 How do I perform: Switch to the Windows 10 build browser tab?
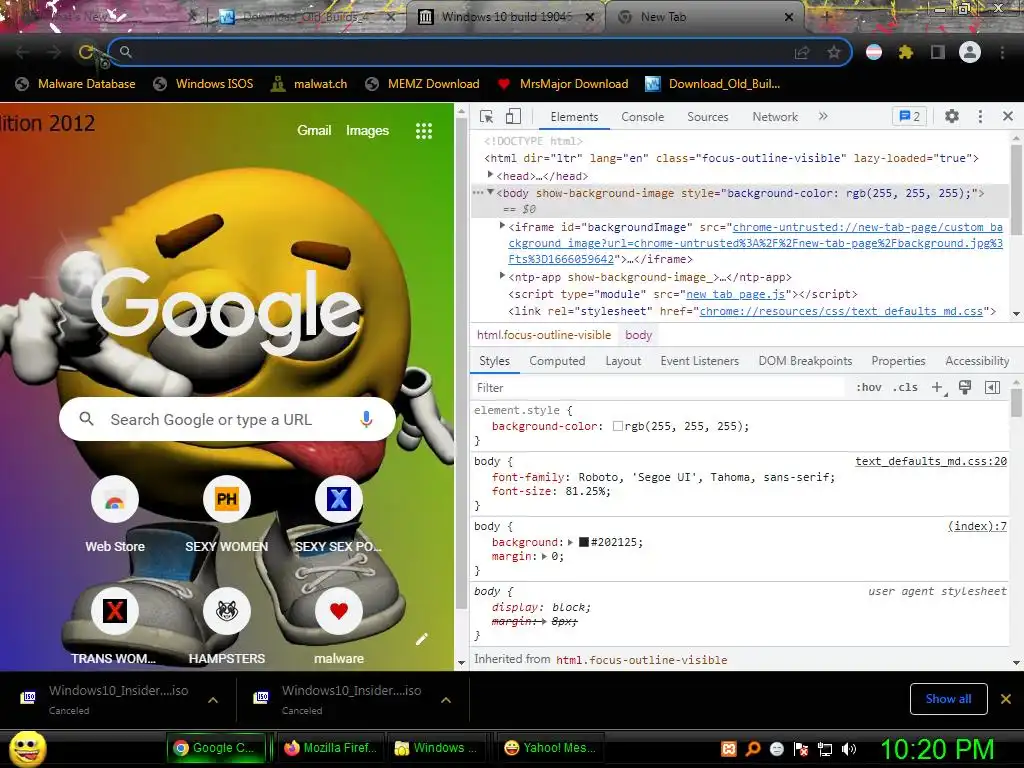point(506,17)
